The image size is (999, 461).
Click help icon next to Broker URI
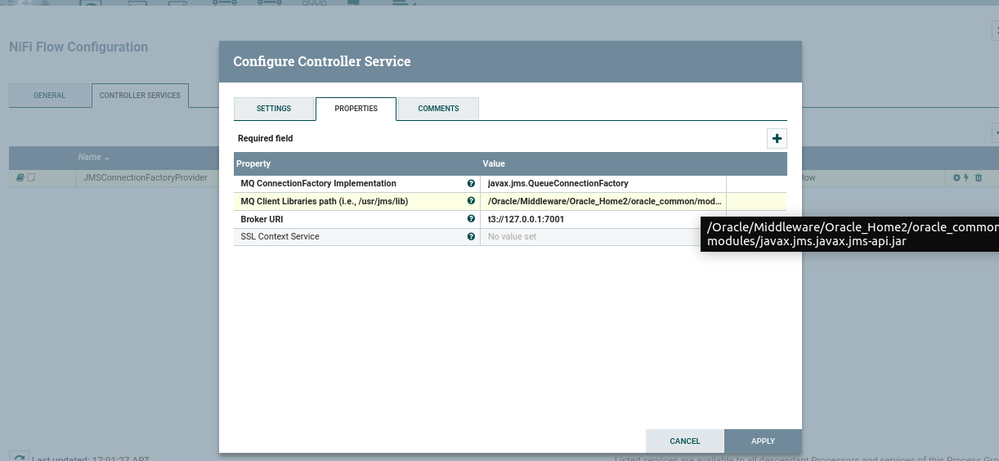[471, 219]
